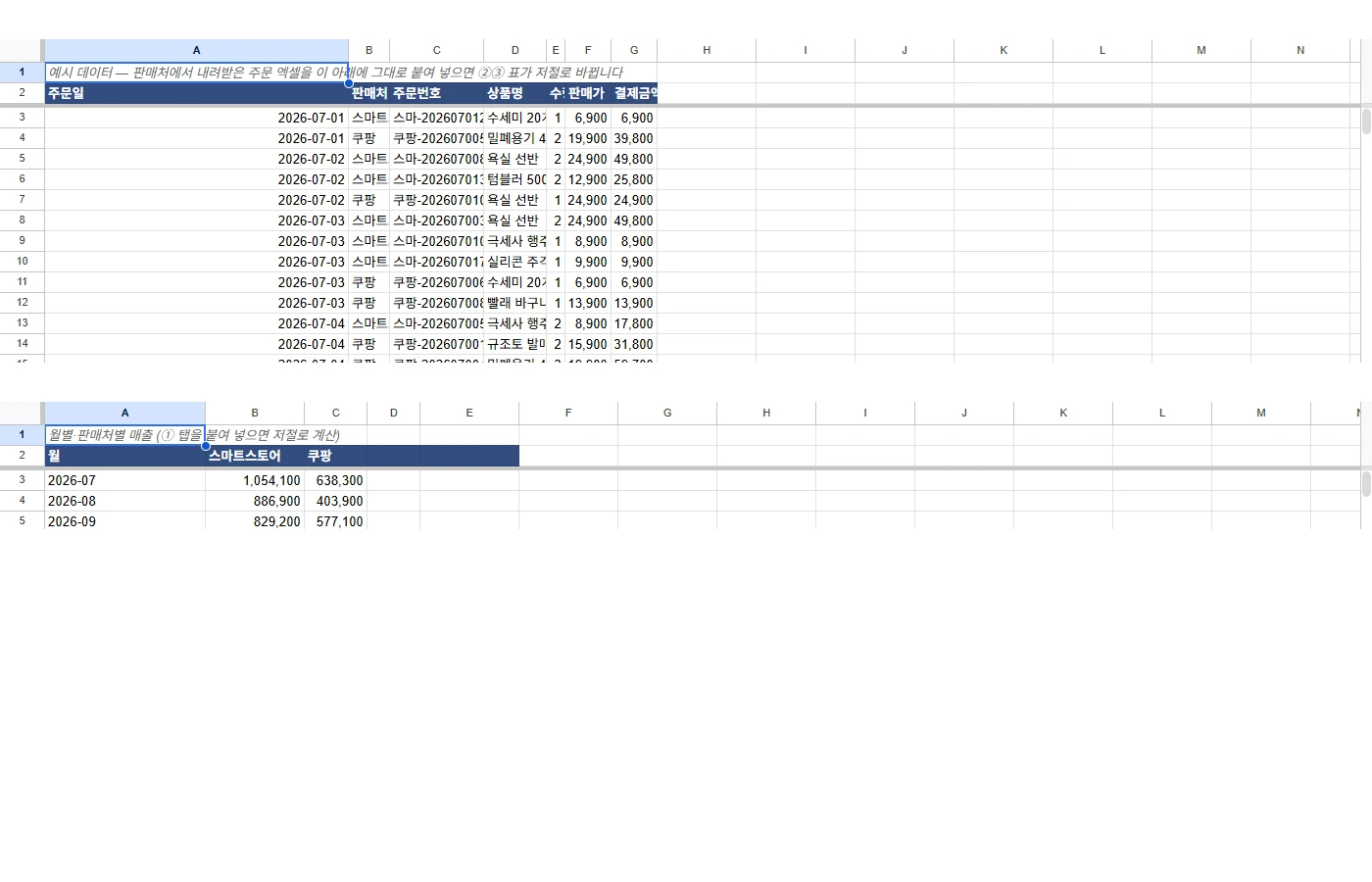Click the 15,900 price cell
This screenshot has height=882, width=1372.
(x=588, y=344)
